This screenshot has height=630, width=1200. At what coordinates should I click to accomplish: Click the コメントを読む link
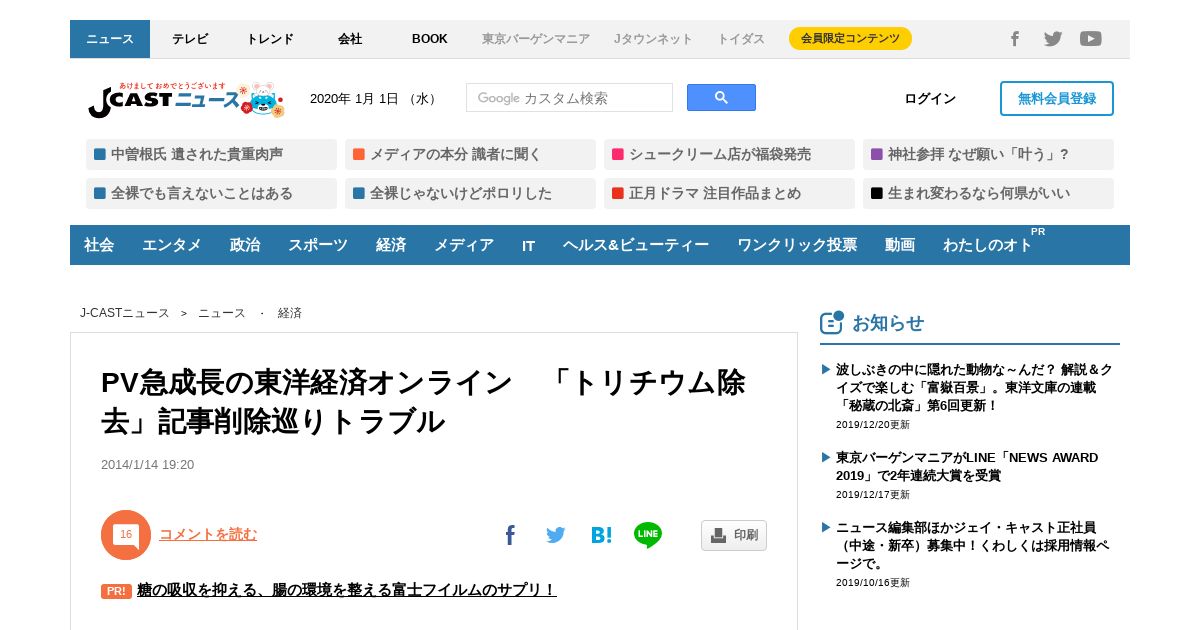pyautogui.click(x=208, y=534)
